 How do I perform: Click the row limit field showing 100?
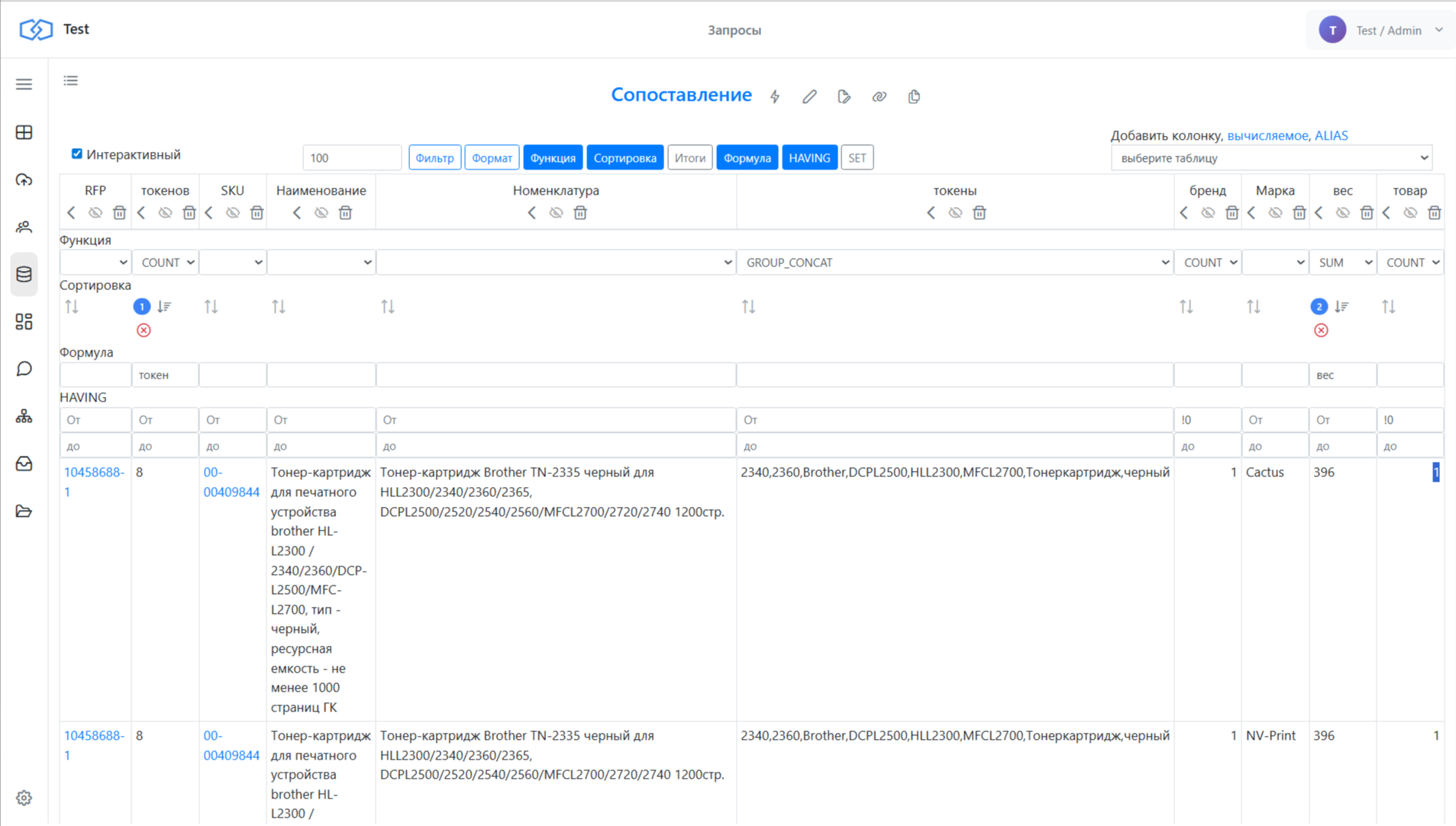pyautogui.click(x=352, y=158)
